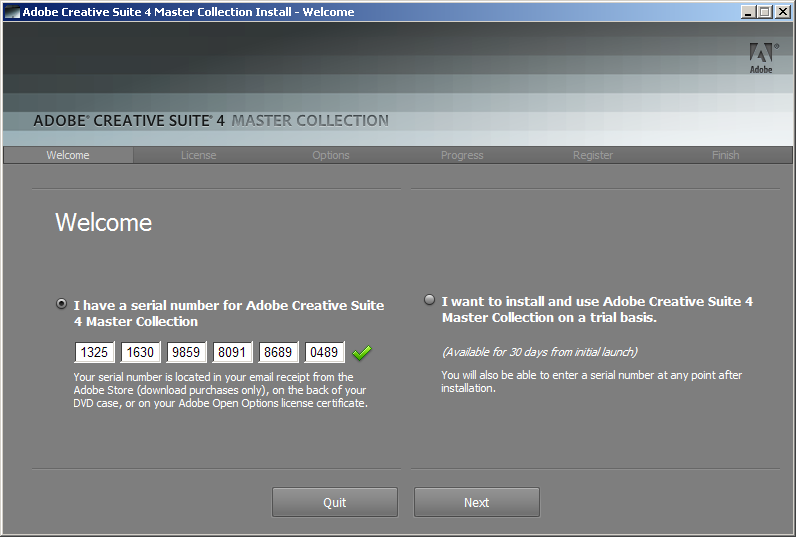The image size is (796, 537).
Task: Click the installer icon in title bar
Action: (x=12, y=12)
